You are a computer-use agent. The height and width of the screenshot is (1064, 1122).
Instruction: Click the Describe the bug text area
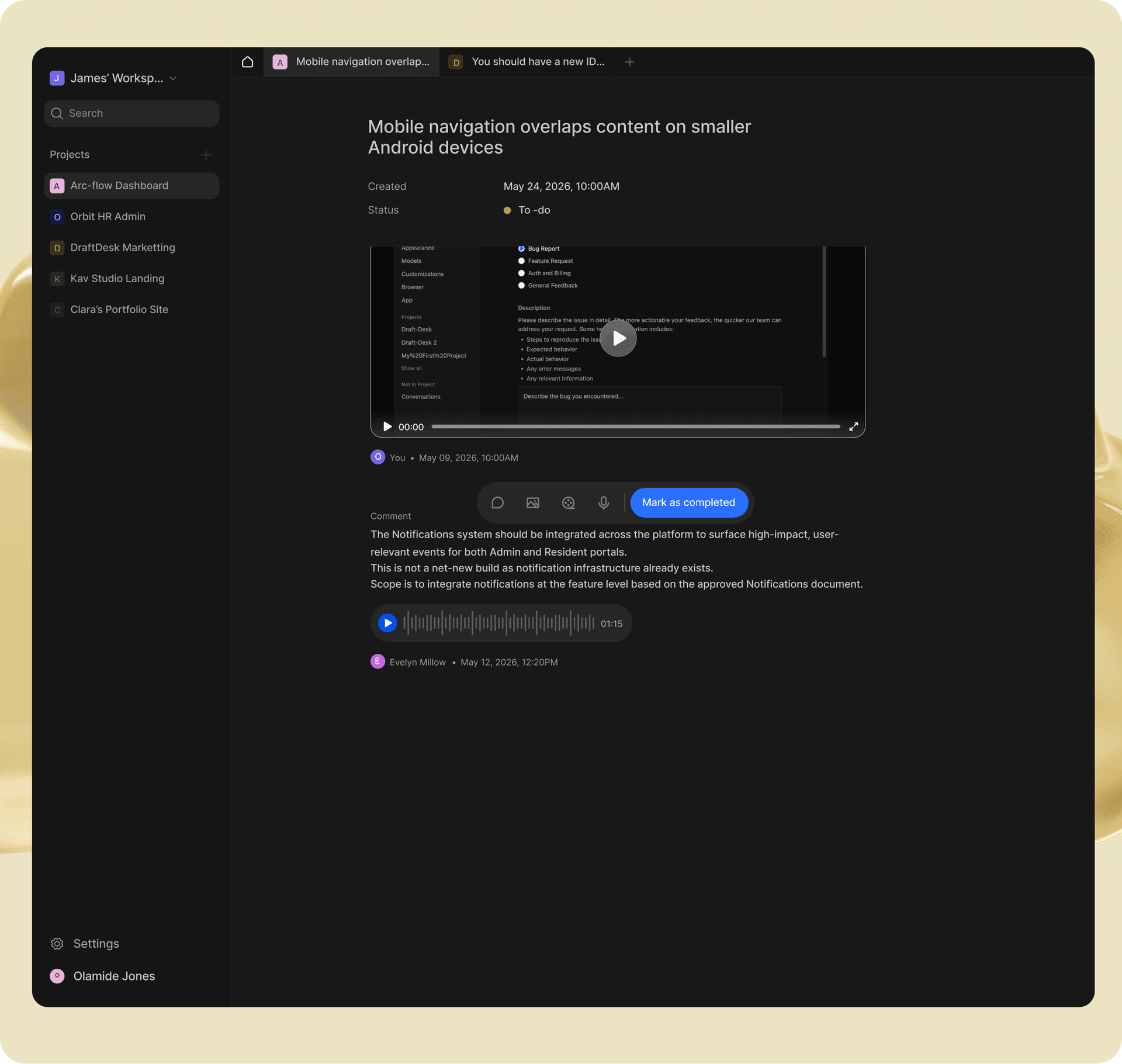[650, 403]
